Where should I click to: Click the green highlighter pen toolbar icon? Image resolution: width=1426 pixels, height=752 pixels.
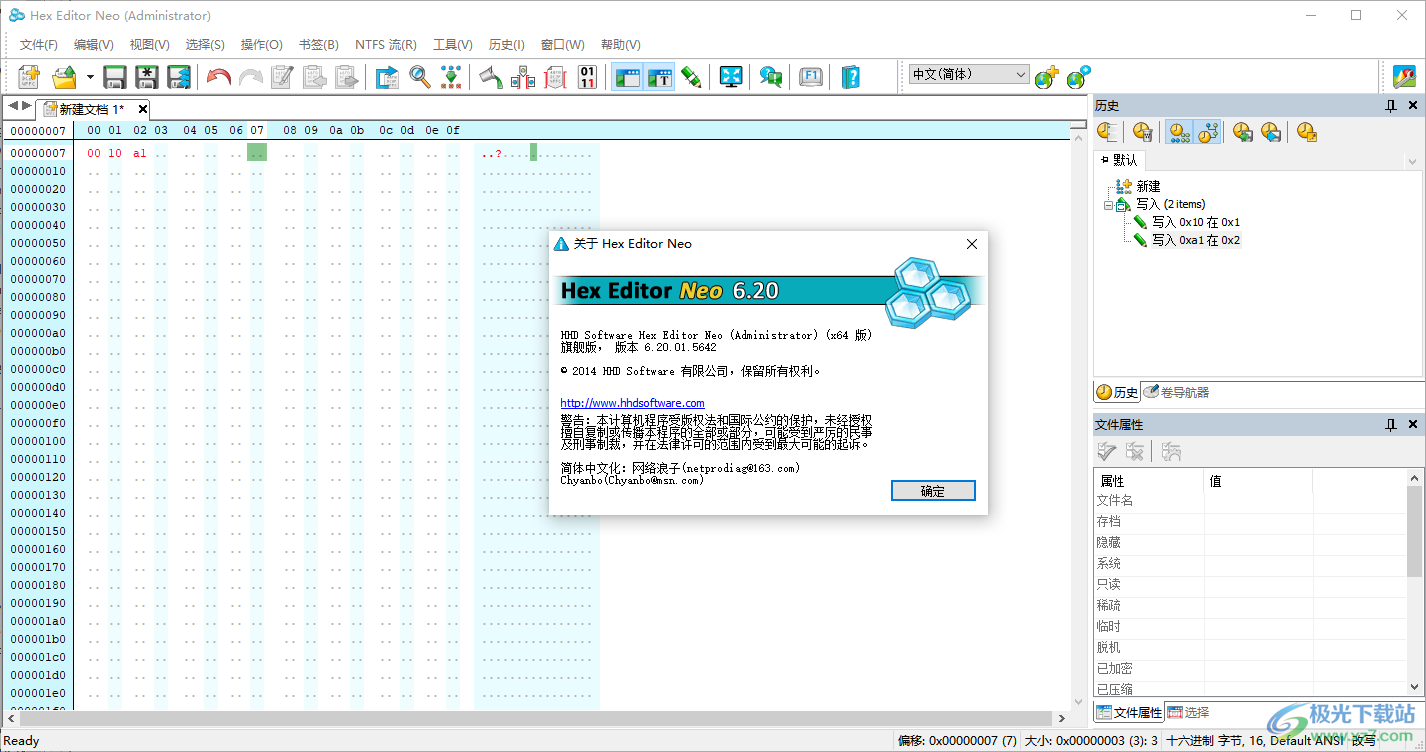[x=691, y=77]
